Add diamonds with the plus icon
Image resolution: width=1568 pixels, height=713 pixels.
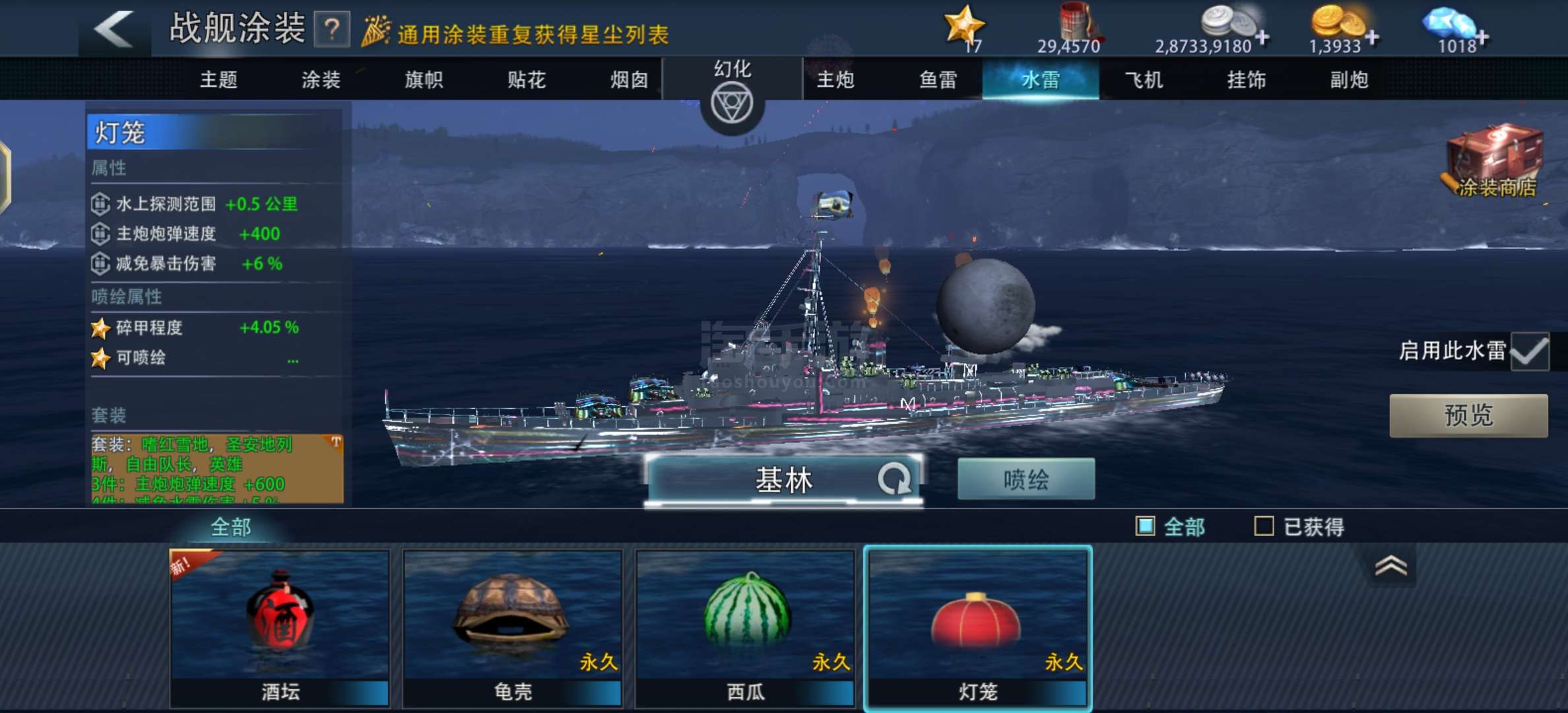(1482, 38)
